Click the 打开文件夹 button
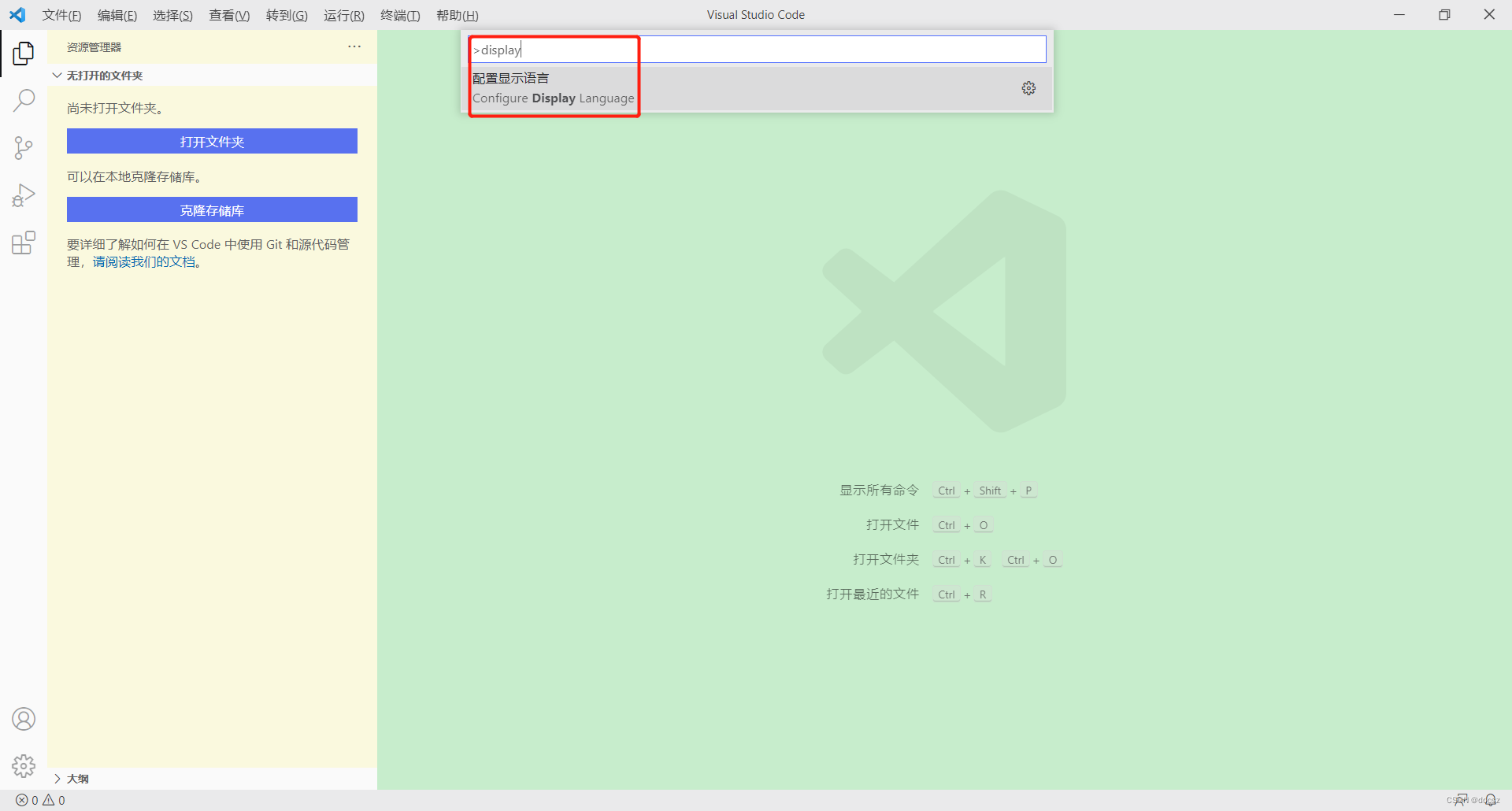This screenshot has height=811, width=1512. 212,142
